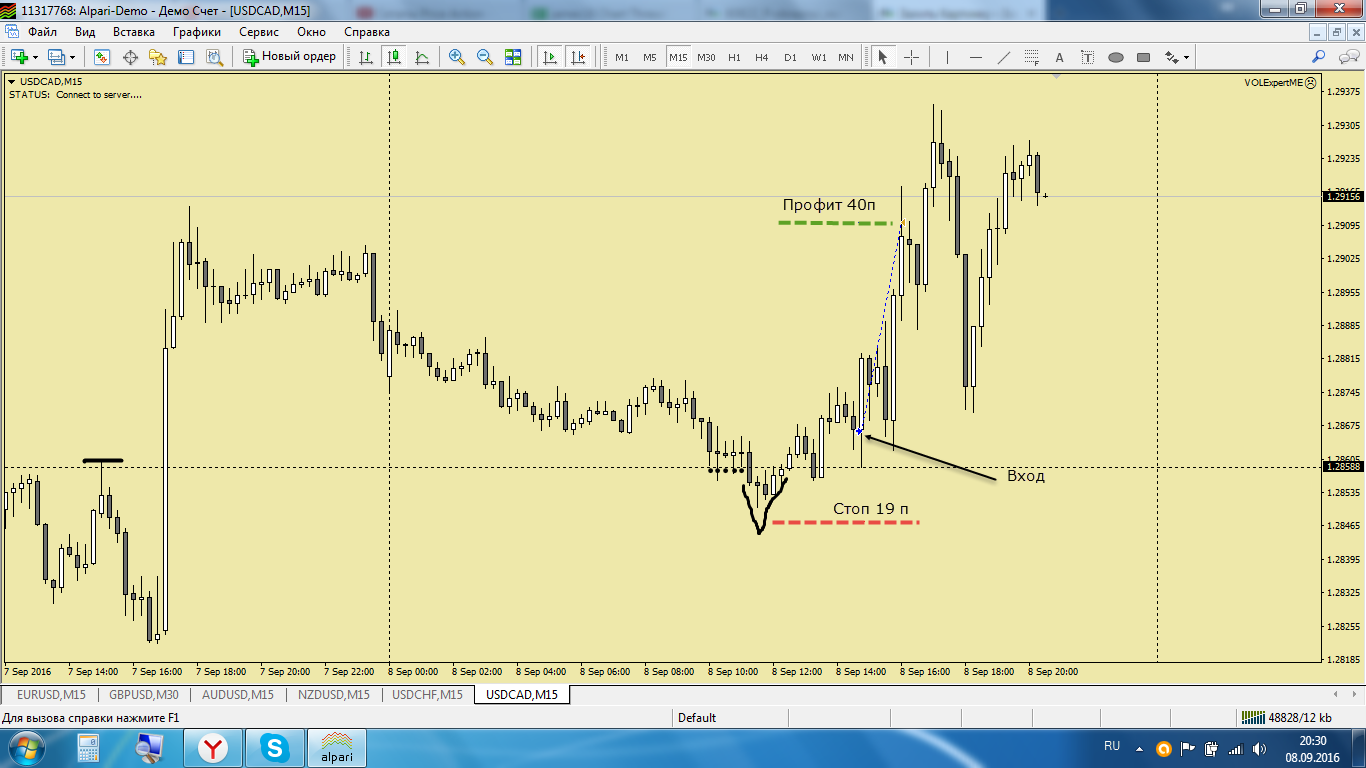Click the New Chart toolbar icon
The width and height of the screenshot is (1366, 768).
click(x=19, y=57)
